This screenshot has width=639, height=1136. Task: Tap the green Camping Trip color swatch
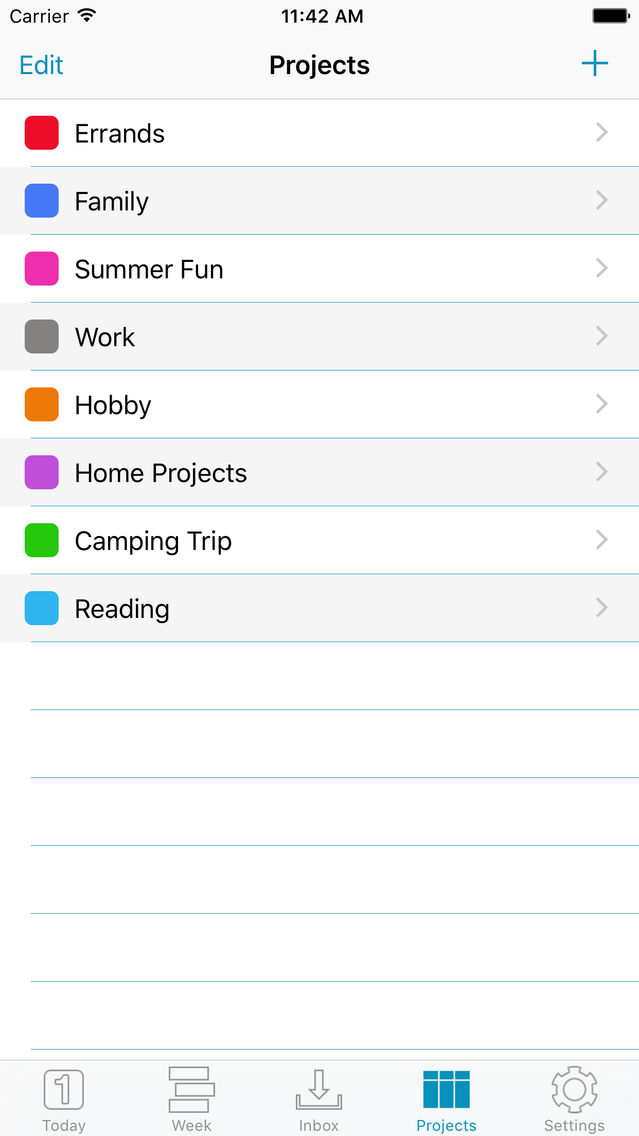click(41, 540)
